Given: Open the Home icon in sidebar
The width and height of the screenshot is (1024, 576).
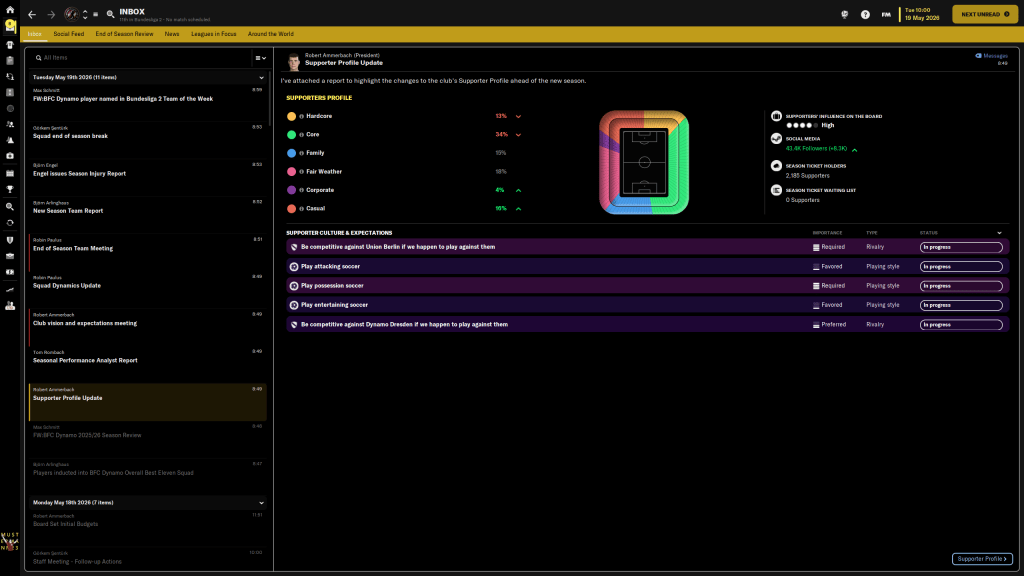Looking at the screenshot, I should click(9, 9).
